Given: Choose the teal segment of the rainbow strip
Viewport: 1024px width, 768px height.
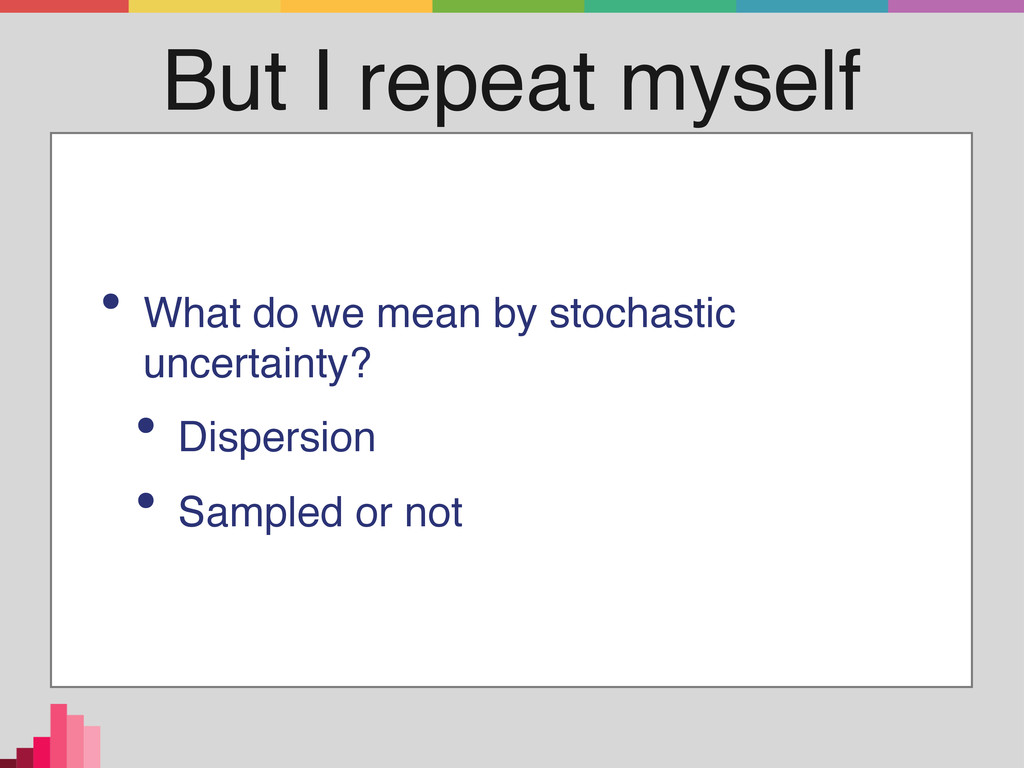Looking at the screenshot, I should (660, 6).
